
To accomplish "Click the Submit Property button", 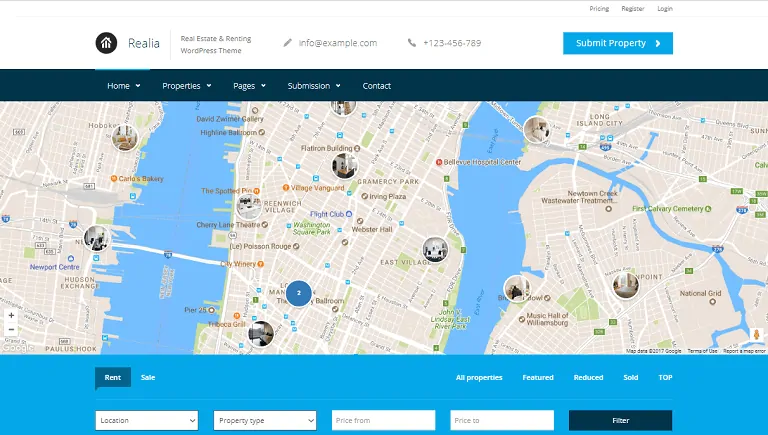I will (618, 43).
